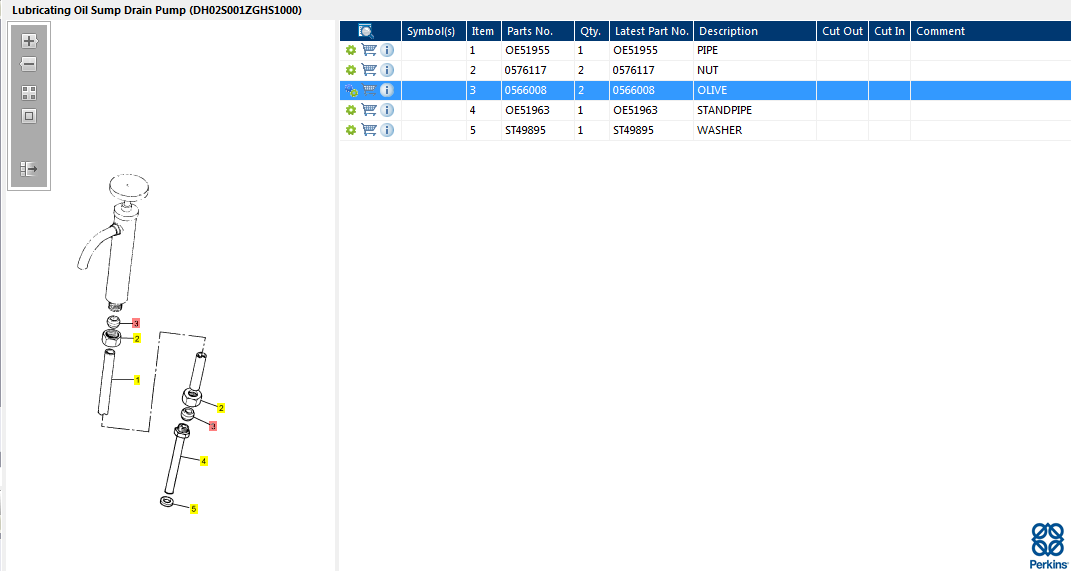Add OLIVE 0566008 to the cart
Image resolution: width=1071 pixels, height=571 pixels.
point(369,89)
